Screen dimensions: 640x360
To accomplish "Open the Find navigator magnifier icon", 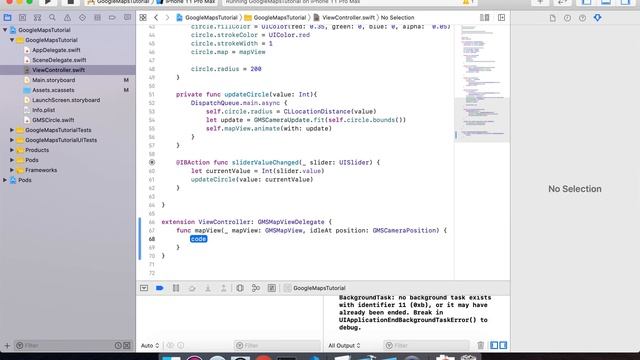I will 52,18.
